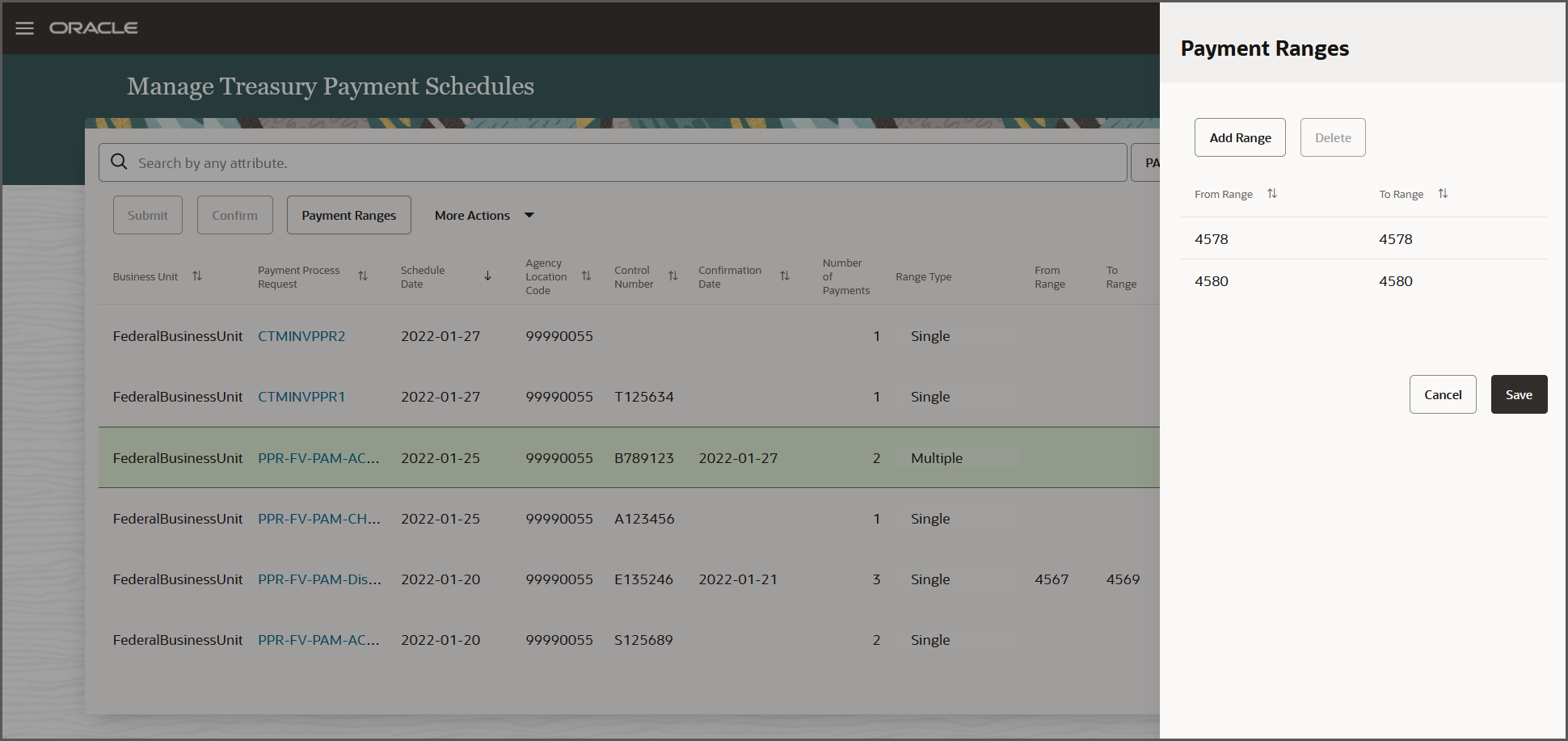
Task: Sort From Range column in panel
Action: pos(1272,194)
